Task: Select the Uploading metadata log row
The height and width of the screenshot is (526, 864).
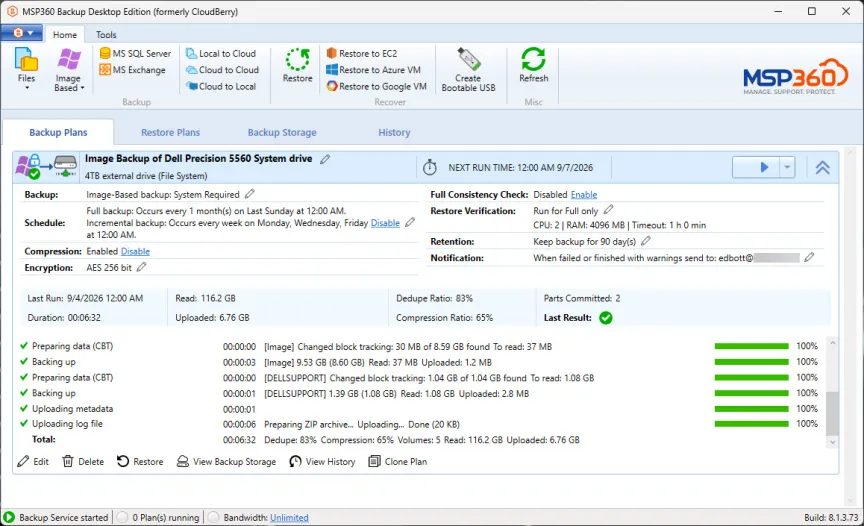Action: 419,409
